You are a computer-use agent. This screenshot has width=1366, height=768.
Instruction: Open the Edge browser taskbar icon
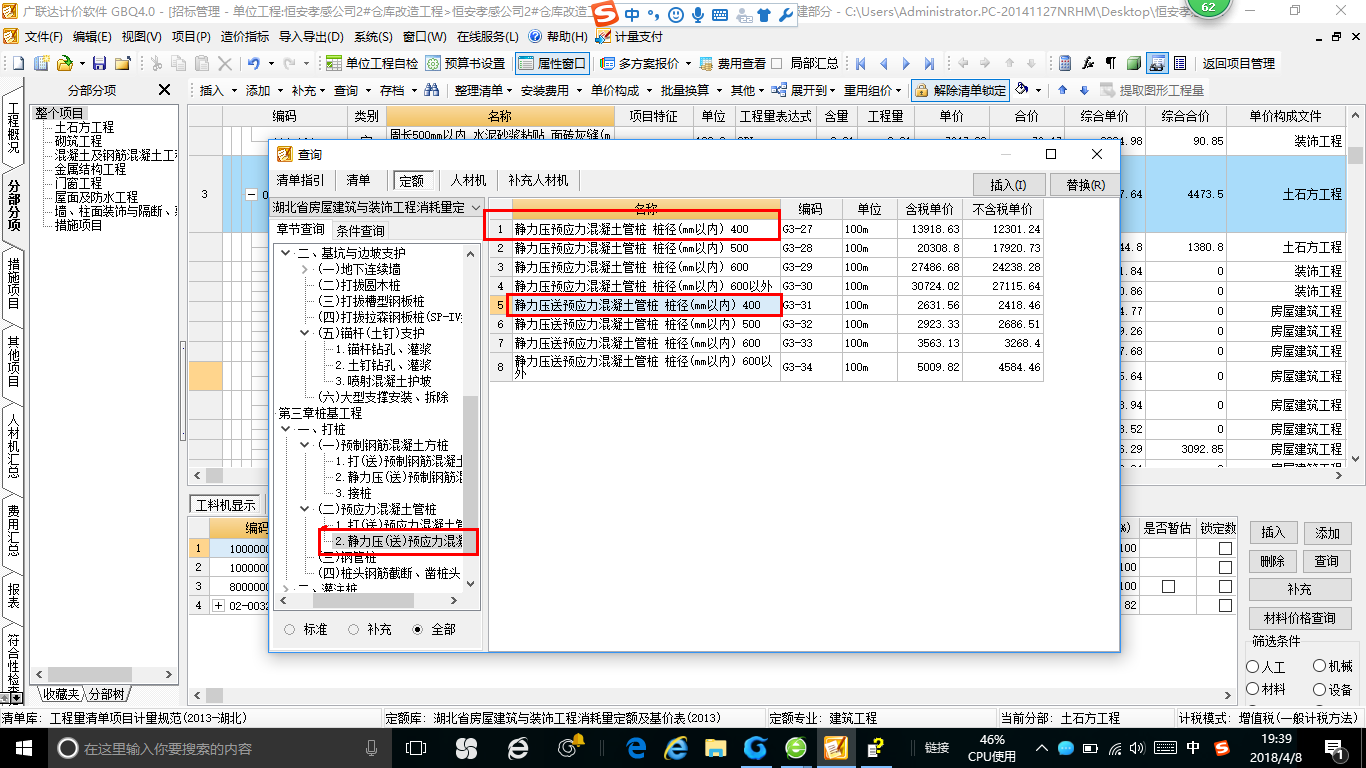pyautogui.click(x=637, y=747)
